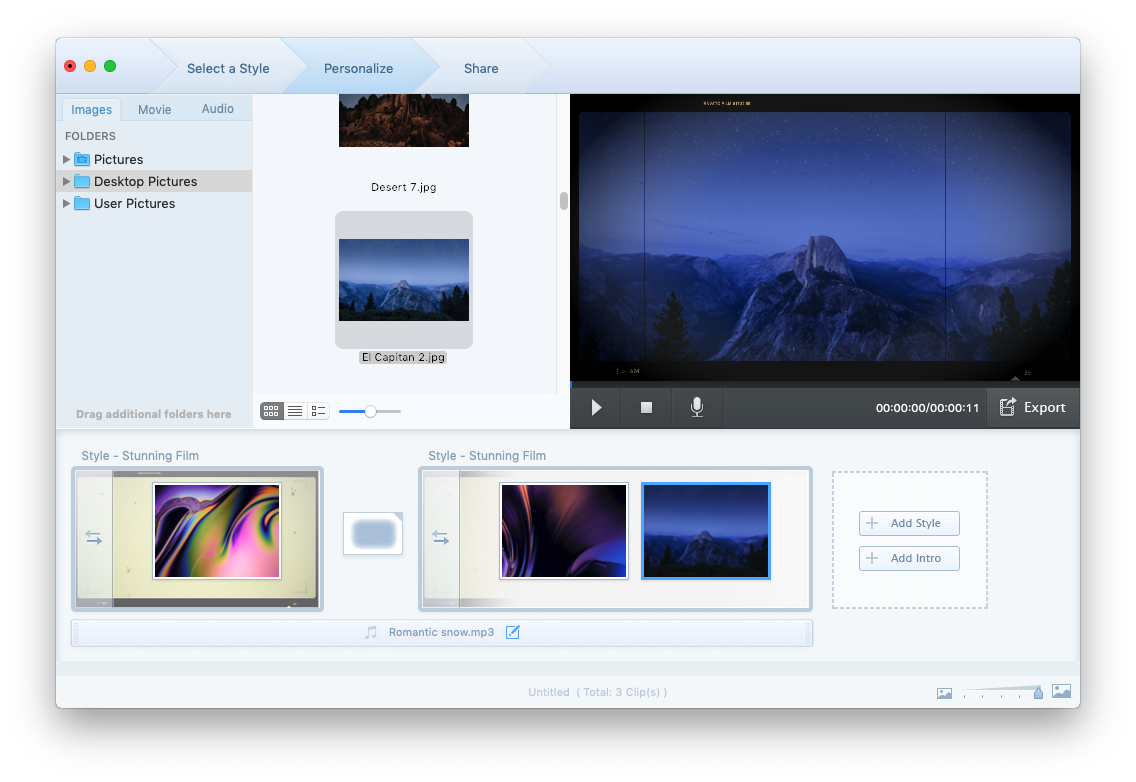Switch to list view mode

click(295, 411)
